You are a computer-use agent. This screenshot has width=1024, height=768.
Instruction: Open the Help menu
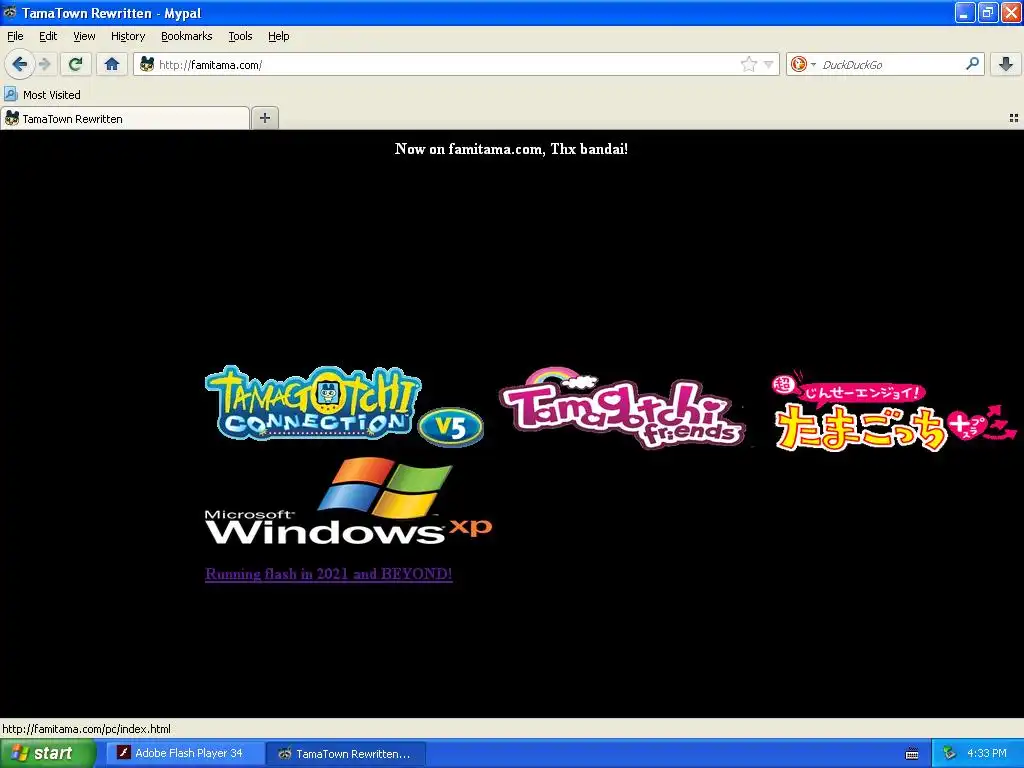click(279, 36)
